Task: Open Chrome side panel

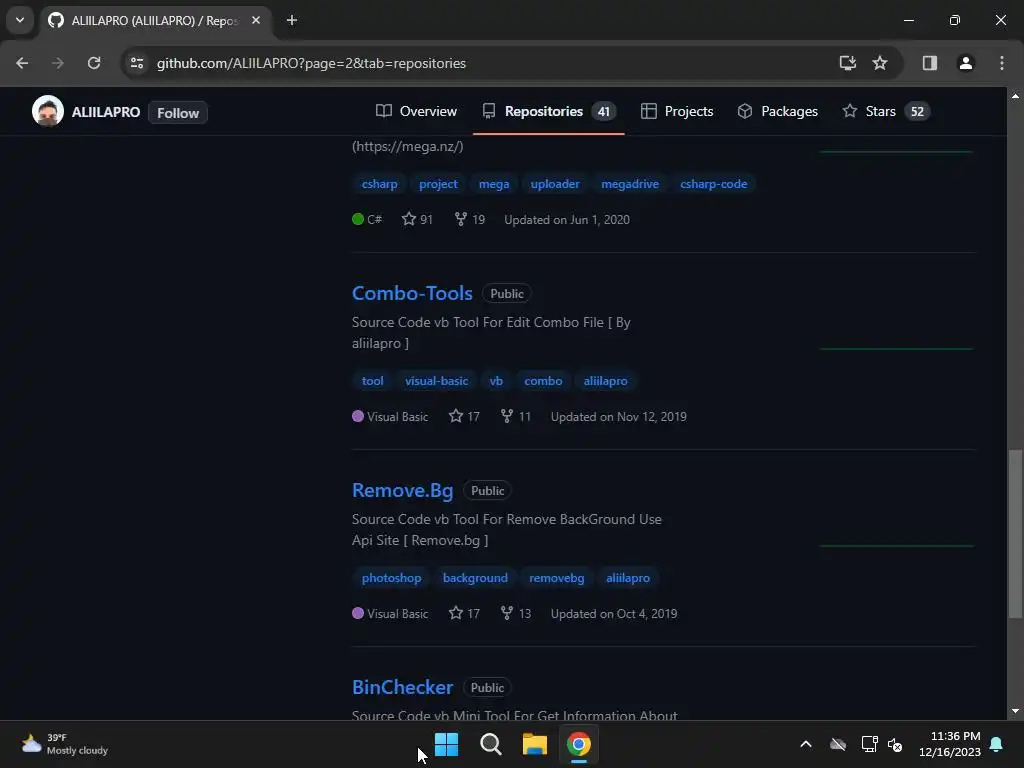Action: coord(929,63)
